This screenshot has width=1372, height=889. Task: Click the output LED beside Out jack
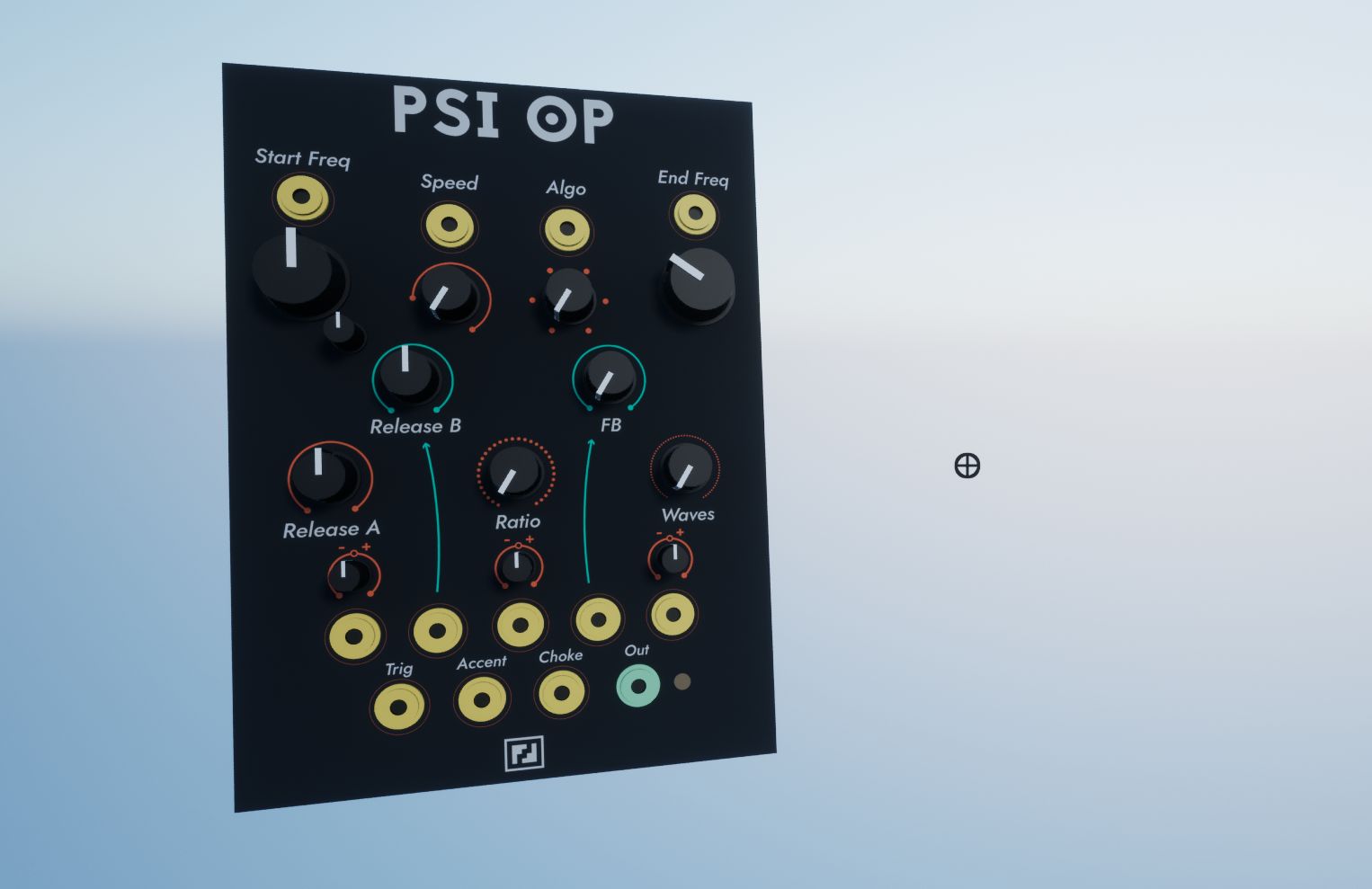point(682,681)
